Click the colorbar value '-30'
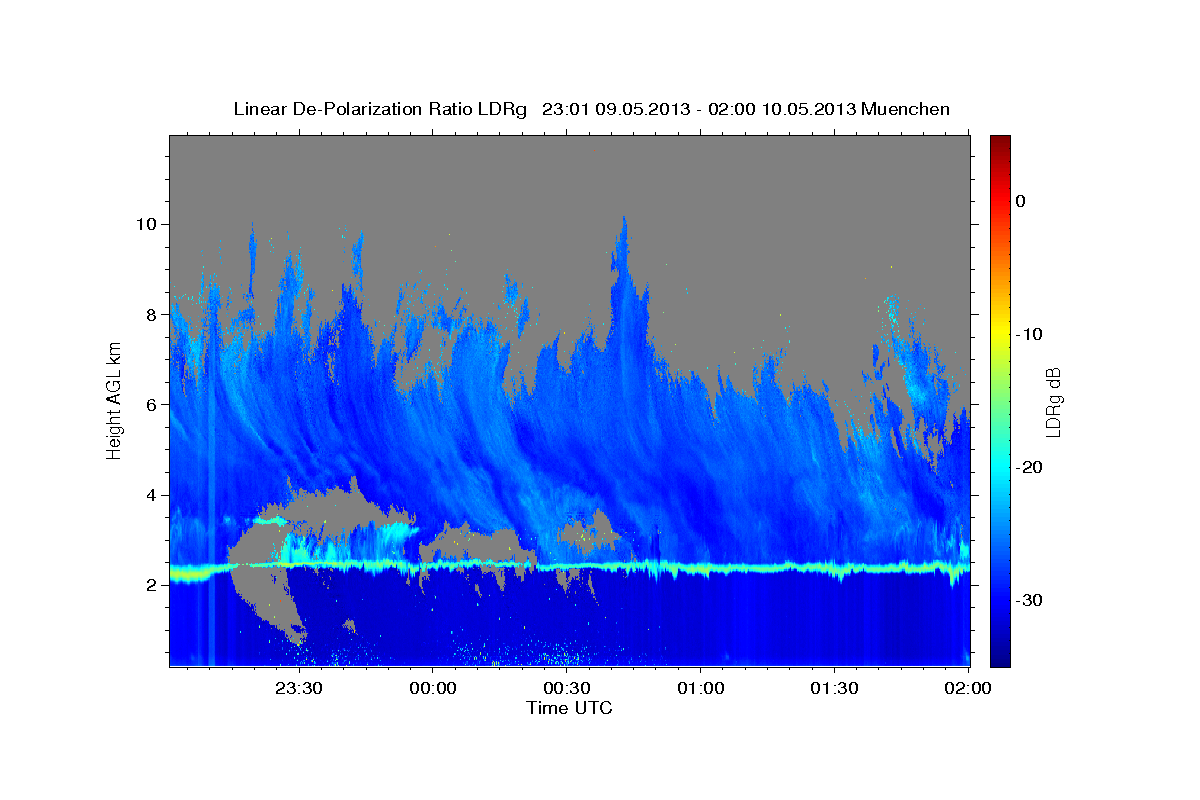Screen dimensions: 1200x800 (1030, 600)
